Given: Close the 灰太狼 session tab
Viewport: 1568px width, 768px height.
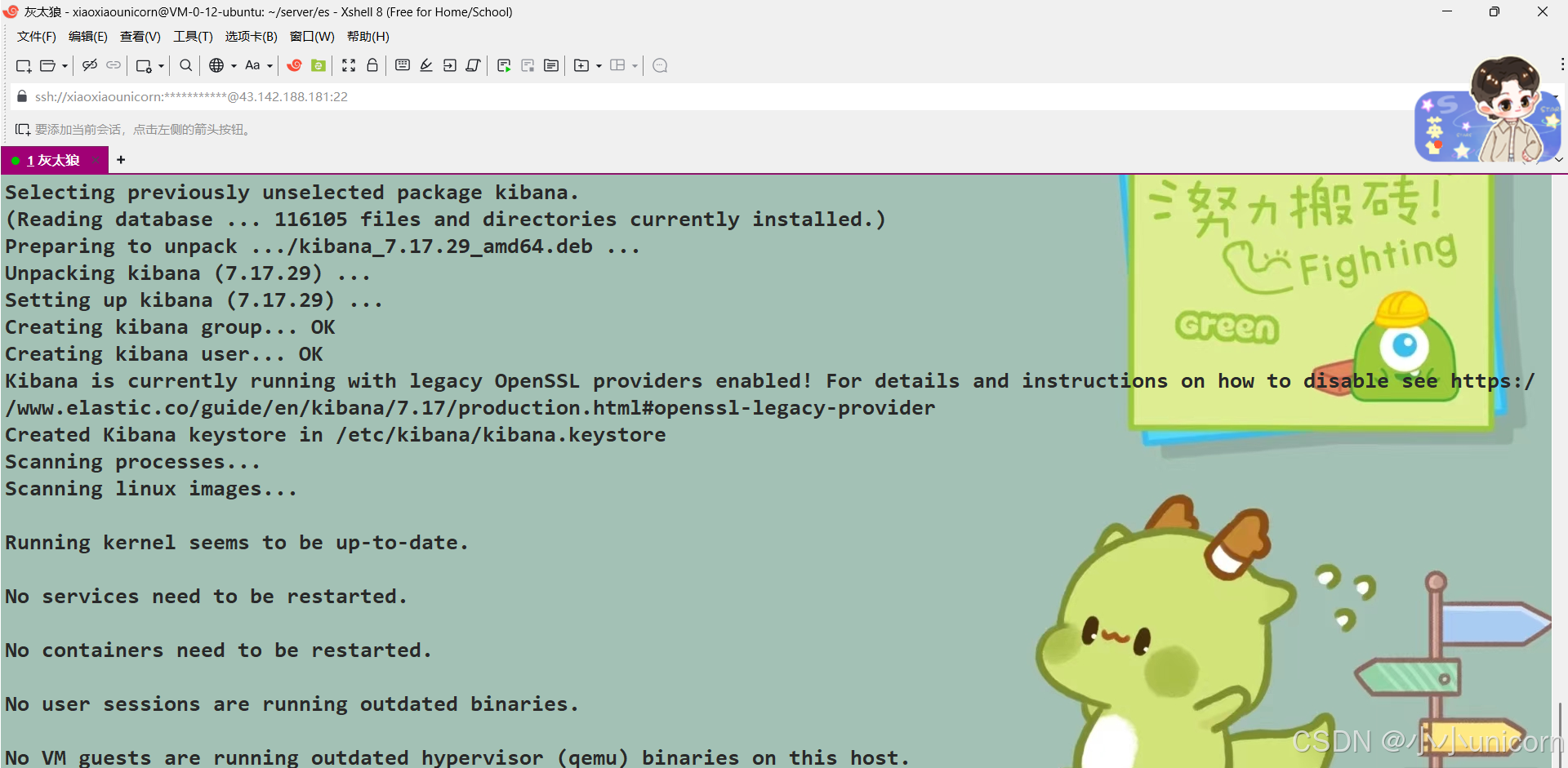Looking at the screenshot, I should click(96, 160).
